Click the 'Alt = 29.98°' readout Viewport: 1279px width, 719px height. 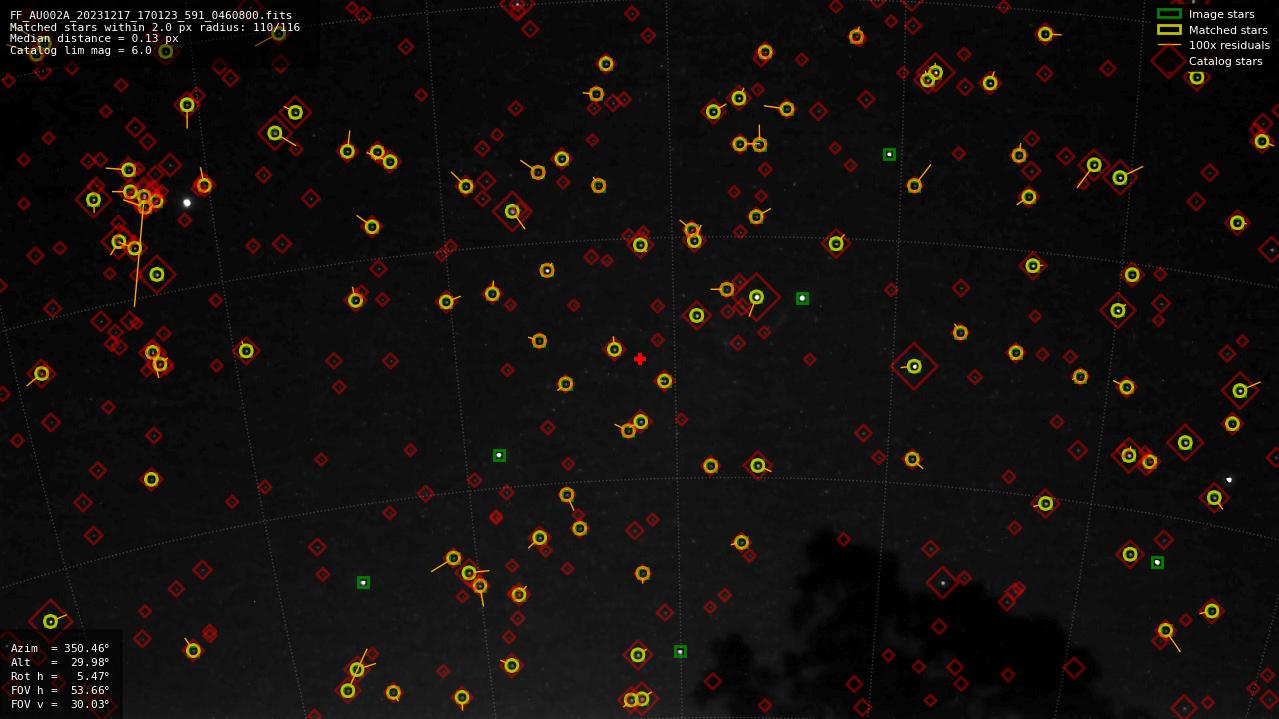[60, 662]
